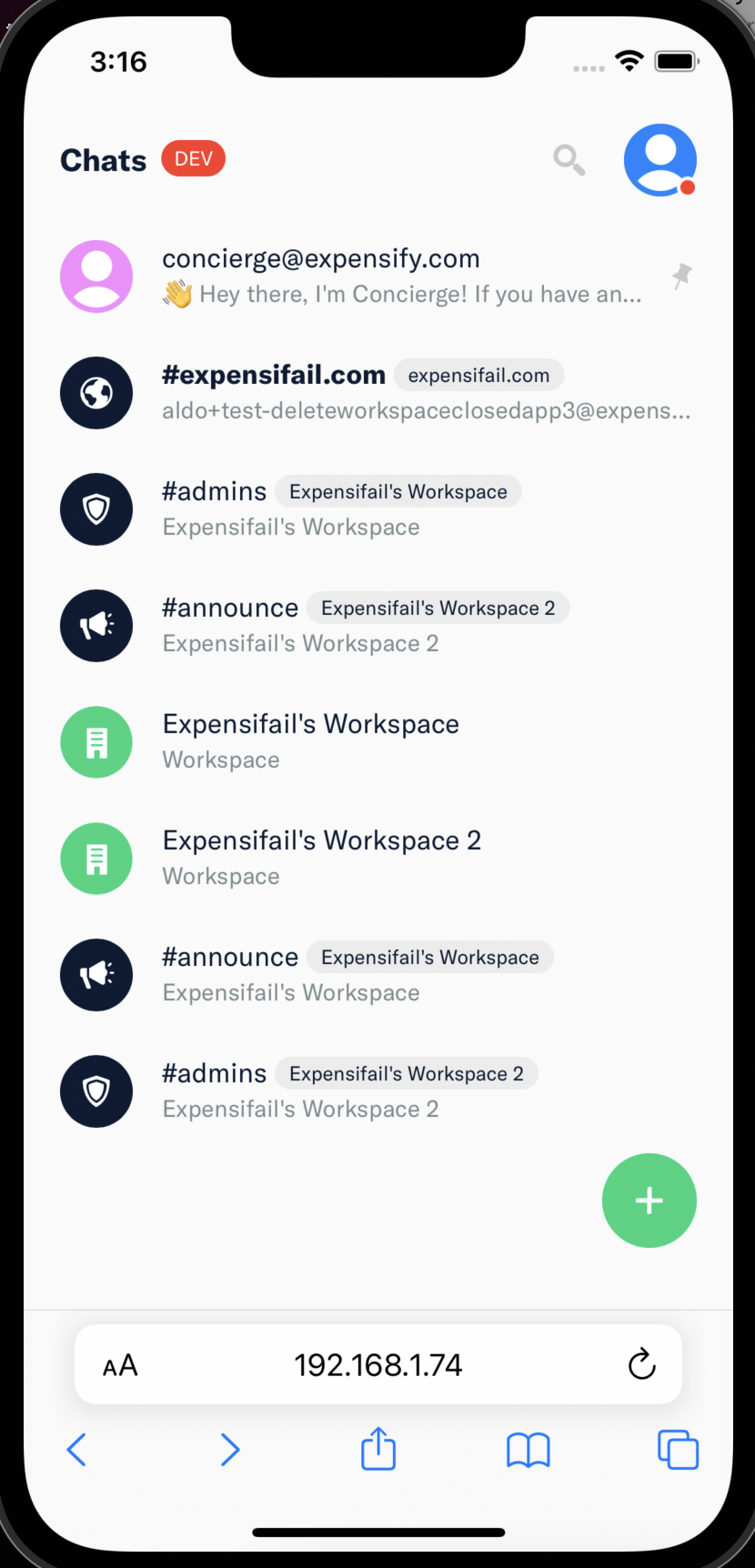Open Safari reader options AA button
755x1568 pixels.
click(x=120, y=1365)
